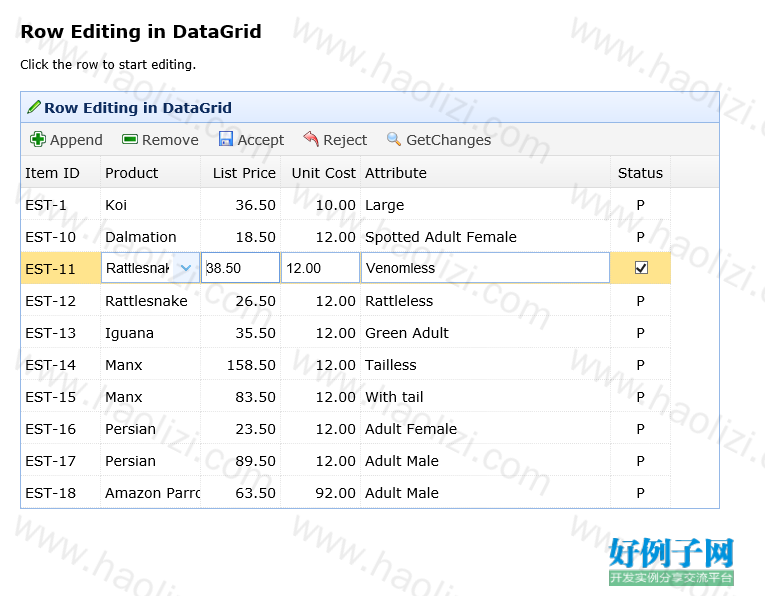
Task: Click the 83.50 list price cell
Action: [241, 396]
